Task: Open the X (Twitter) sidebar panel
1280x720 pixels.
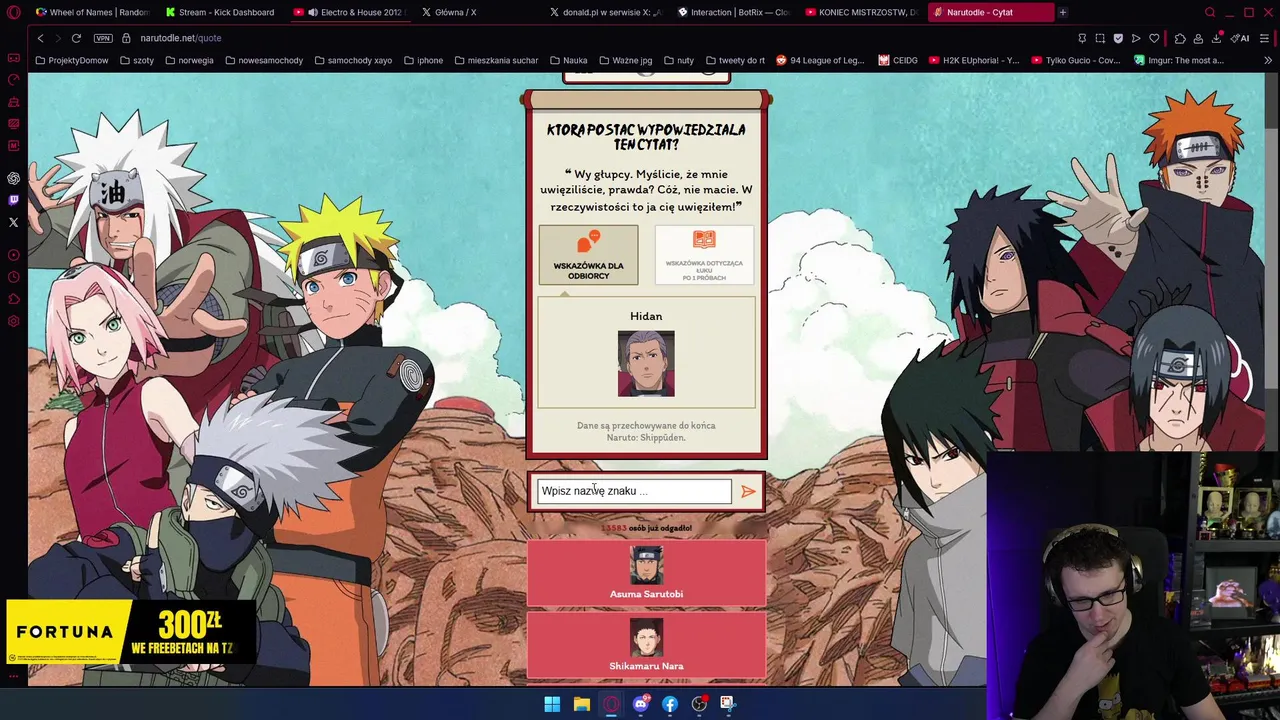Action: (13, 222)
